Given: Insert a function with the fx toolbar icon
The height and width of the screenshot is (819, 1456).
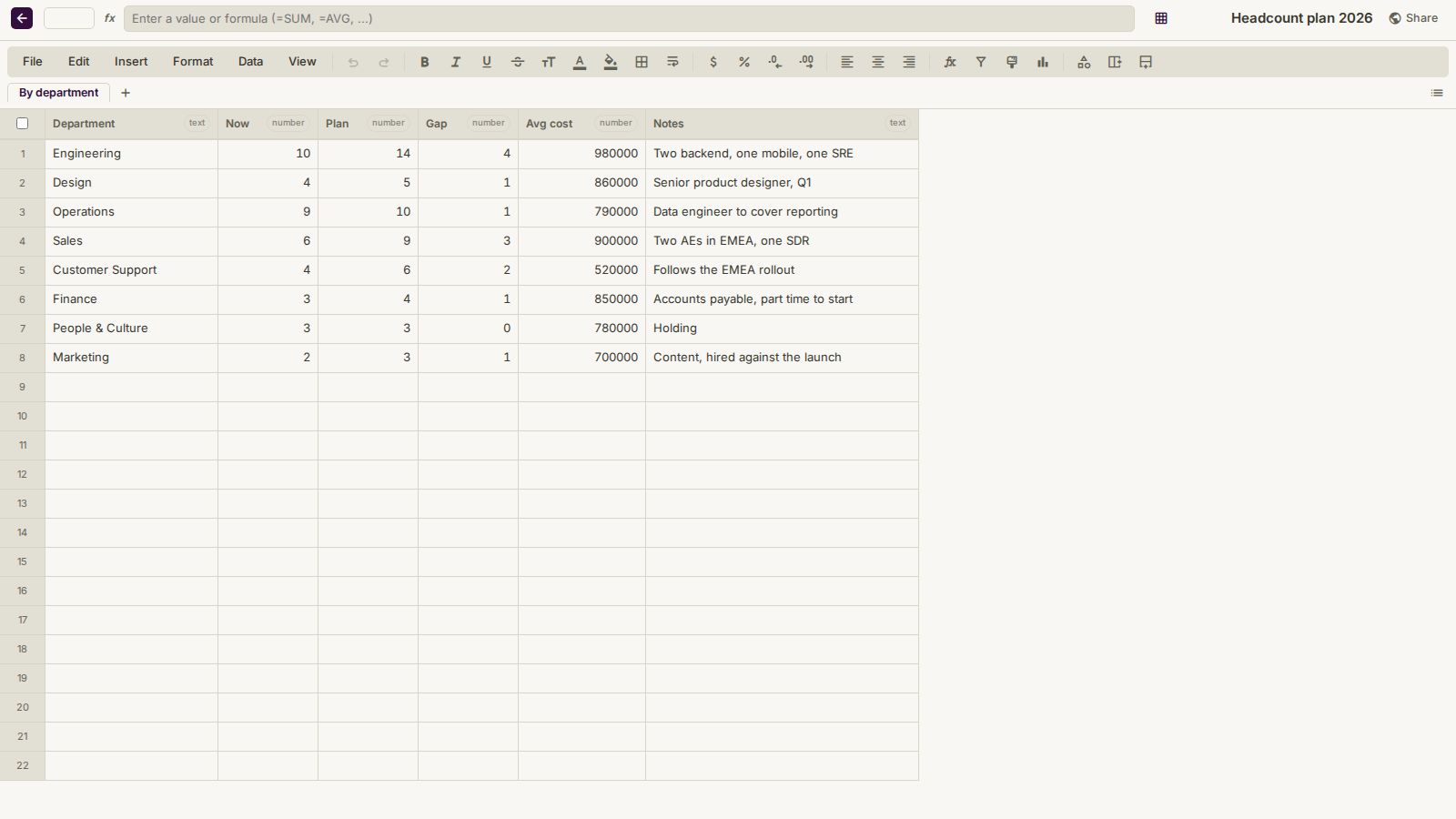Looking at the screenshot, I should (x=949, y=62).
